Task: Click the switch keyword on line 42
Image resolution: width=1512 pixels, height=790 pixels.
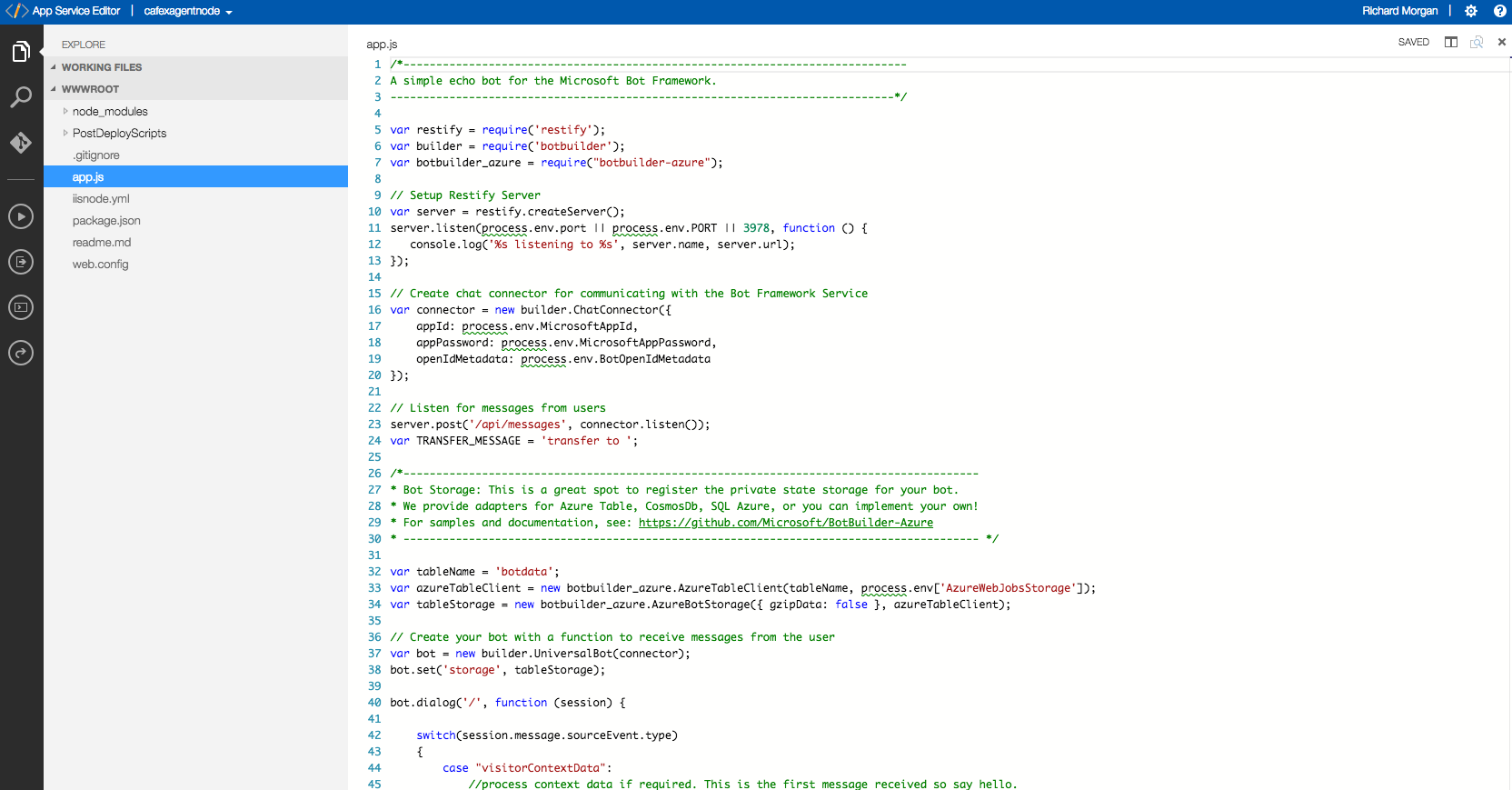Action: [436, 735]
